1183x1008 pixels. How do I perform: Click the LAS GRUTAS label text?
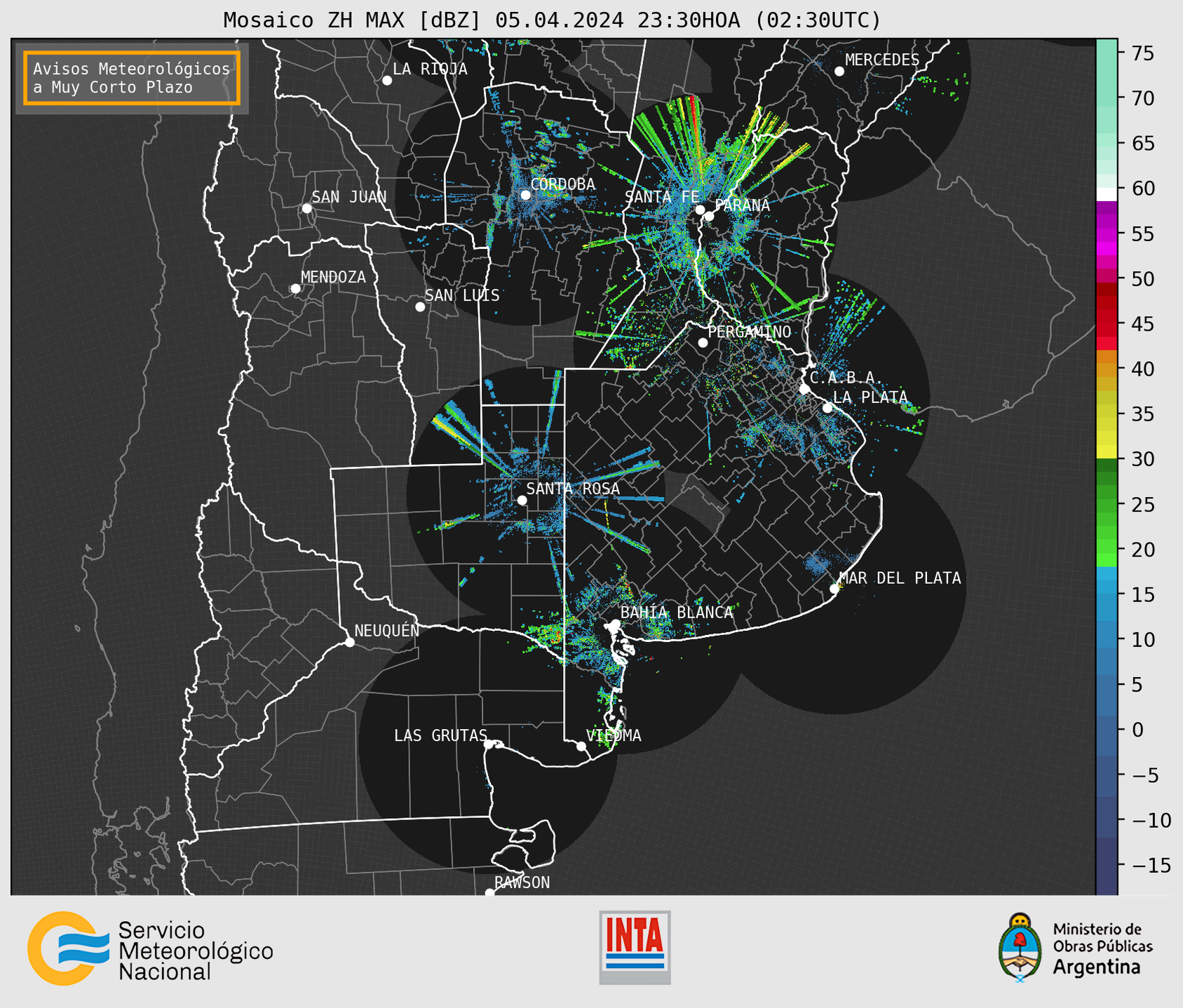tap(440, 735)
